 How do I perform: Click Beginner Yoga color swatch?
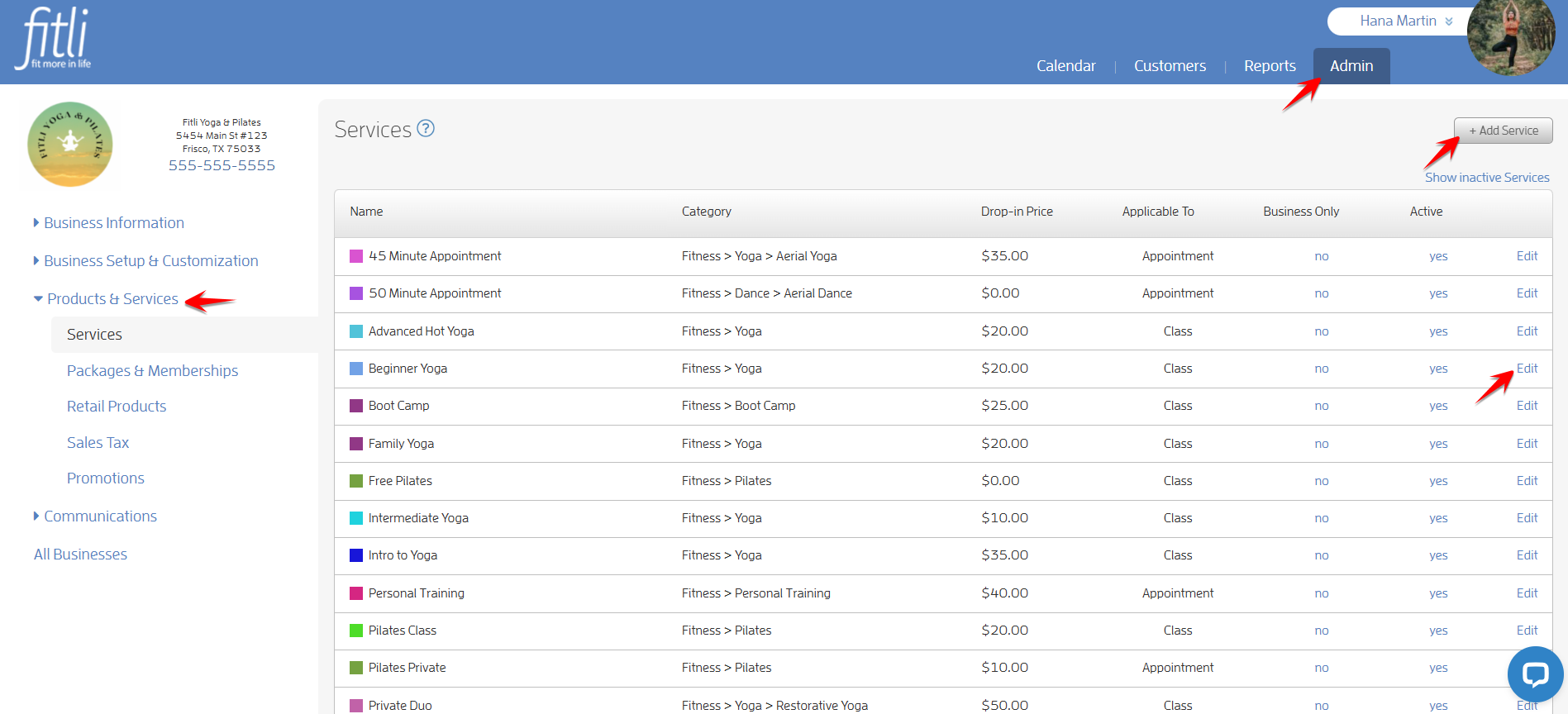point(356,369)
